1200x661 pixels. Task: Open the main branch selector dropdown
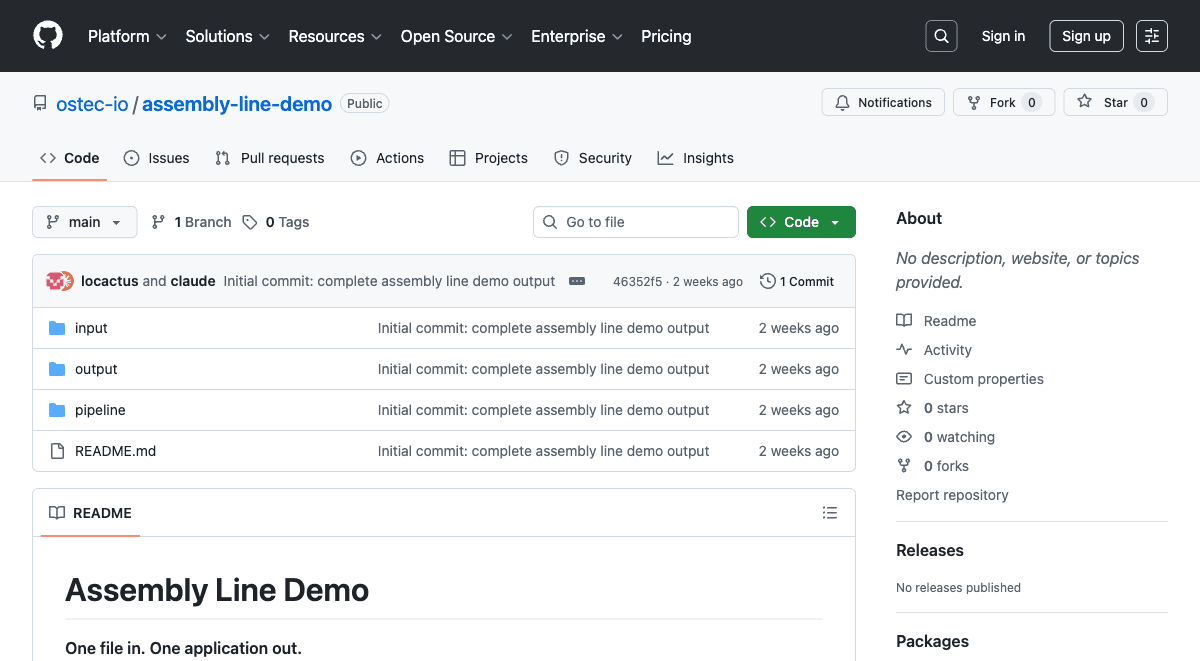pyautogui.click(x=84, y=222)
